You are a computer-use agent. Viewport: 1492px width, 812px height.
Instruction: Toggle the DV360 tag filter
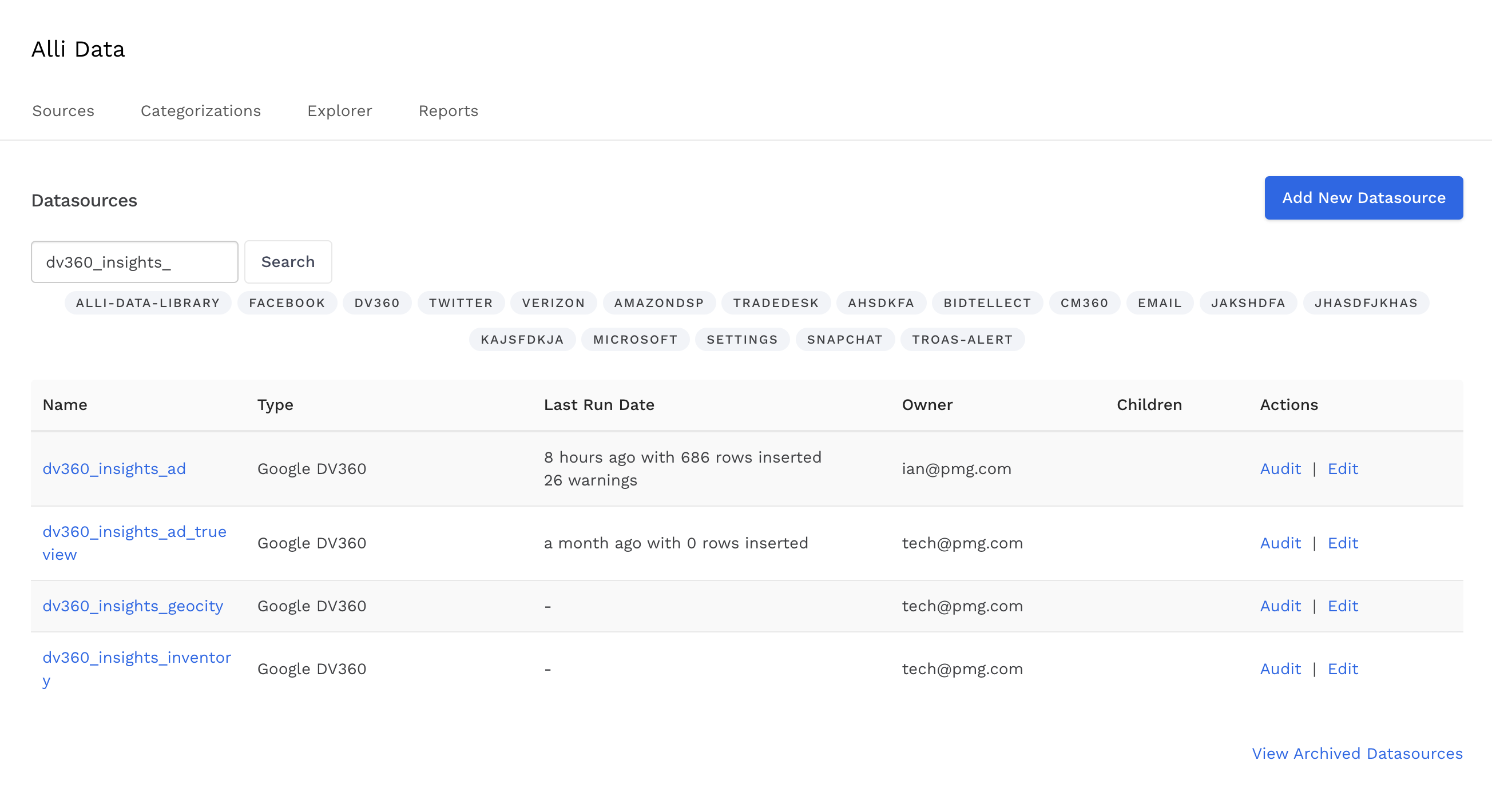coord(376,303)
